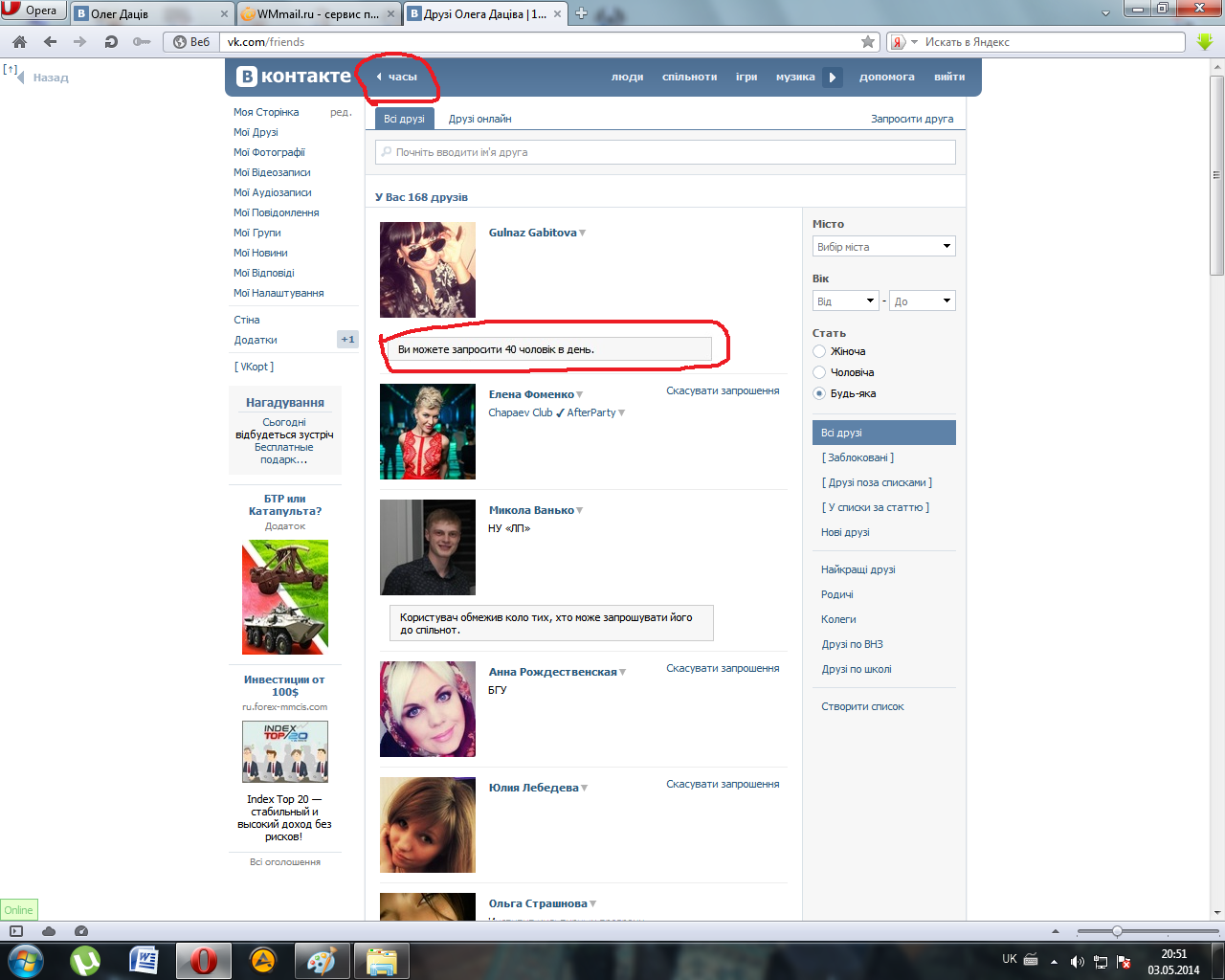Expand options arrow next to Юлия Лебедева

coord(585,789)
